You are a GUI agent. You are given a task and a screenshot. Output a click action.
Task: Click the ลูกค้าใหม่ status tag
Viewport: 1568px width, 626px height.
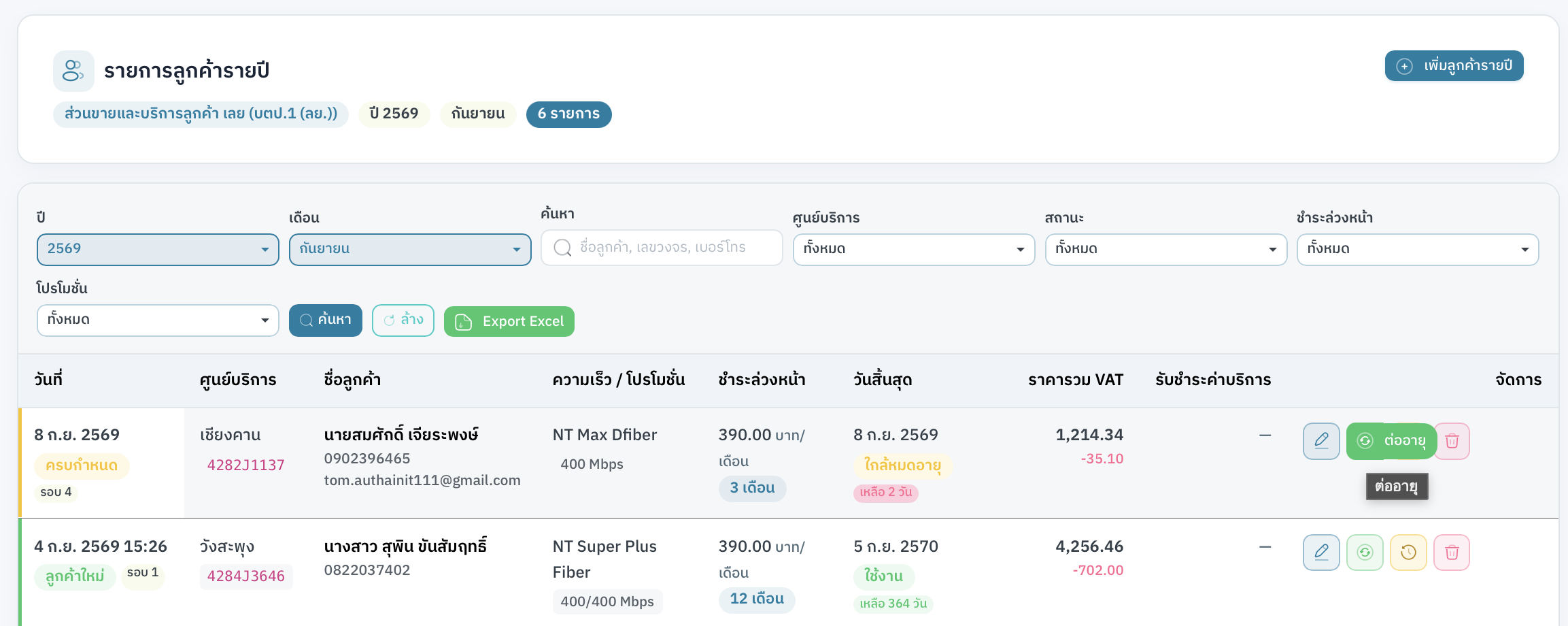pyautogui.click(x=75, y=576)
